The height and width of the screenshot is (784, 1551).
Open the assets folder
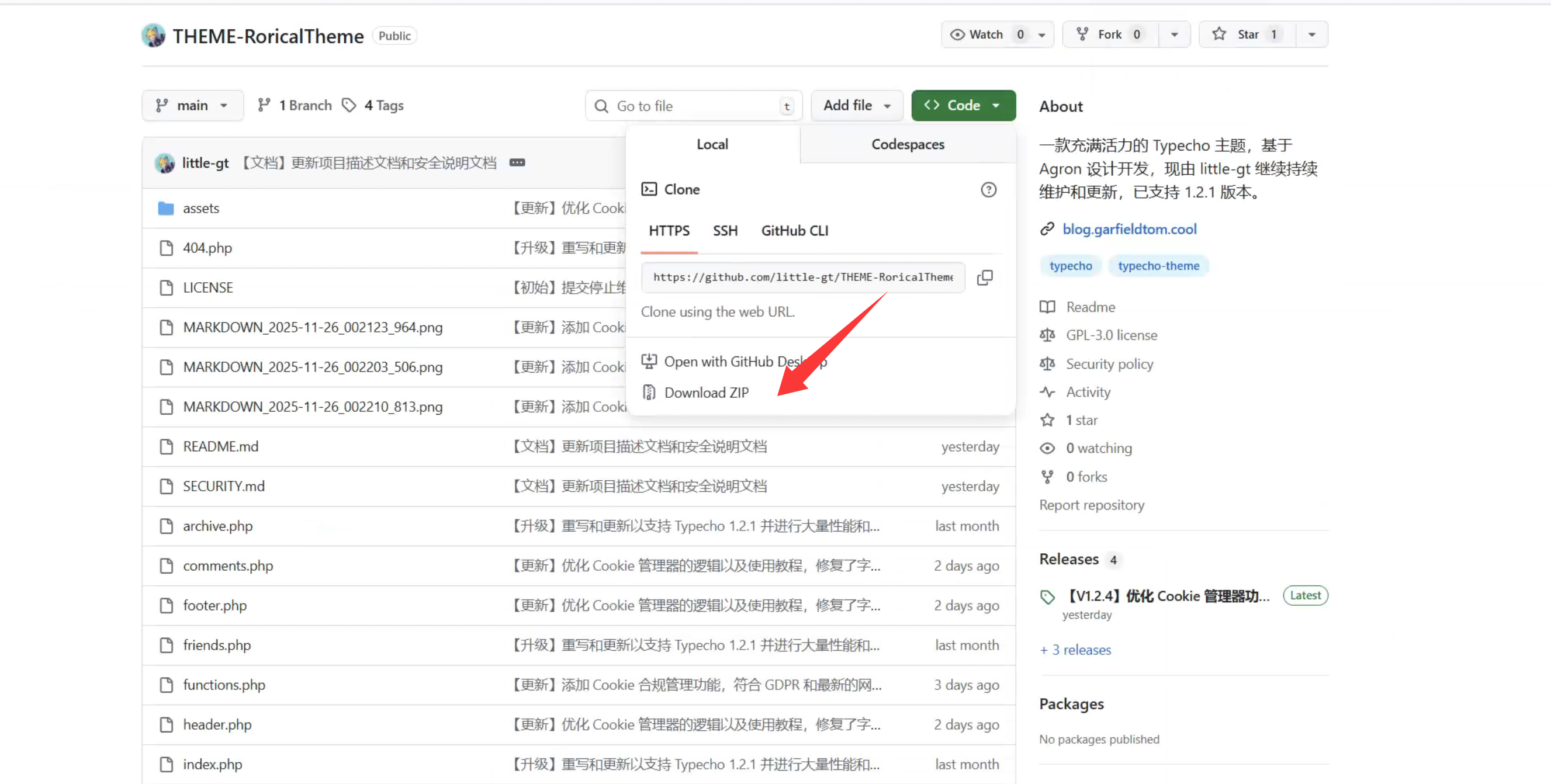click(x=200, y=208)
